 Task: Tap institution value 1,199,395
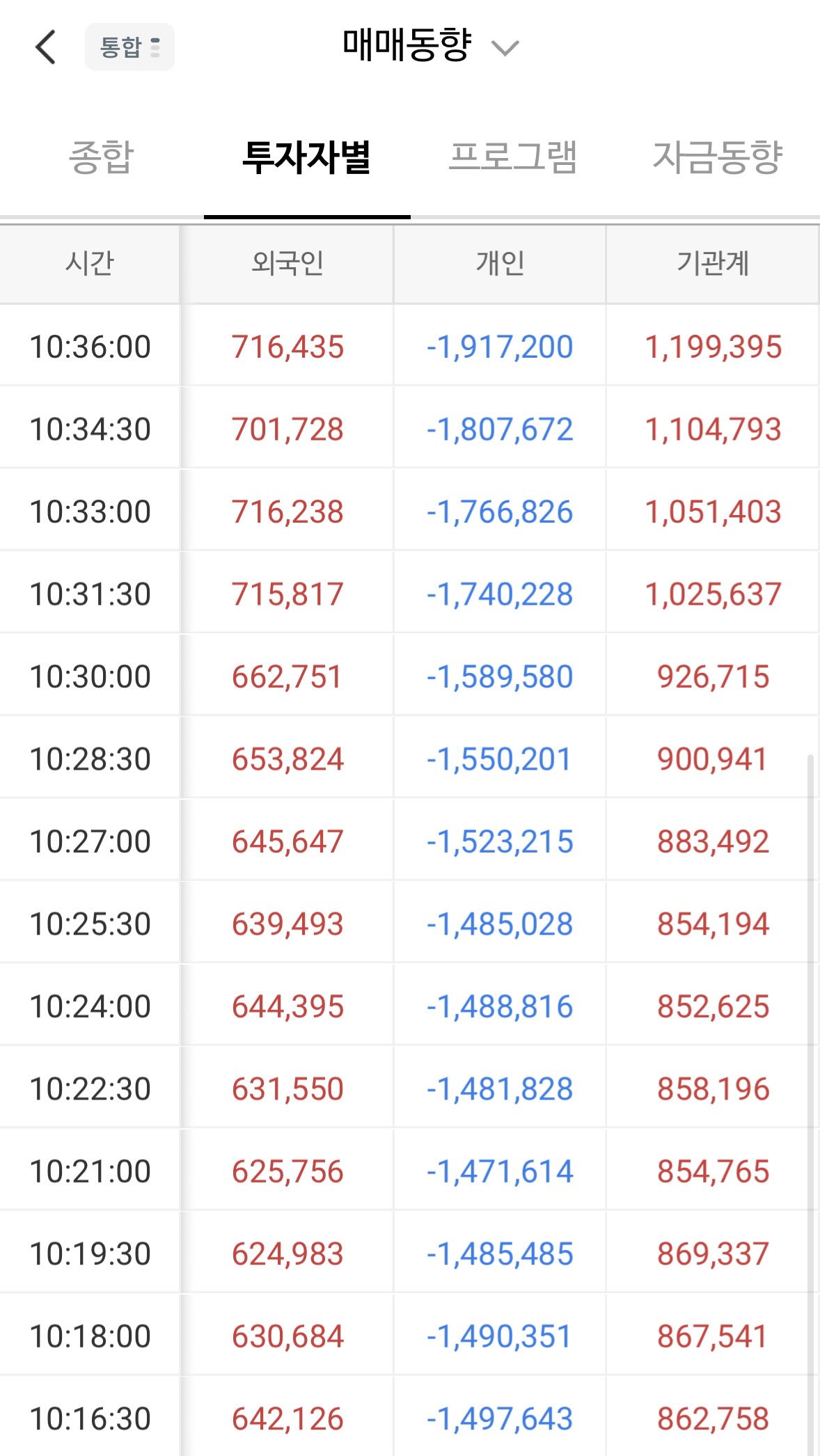click(713, 347)
